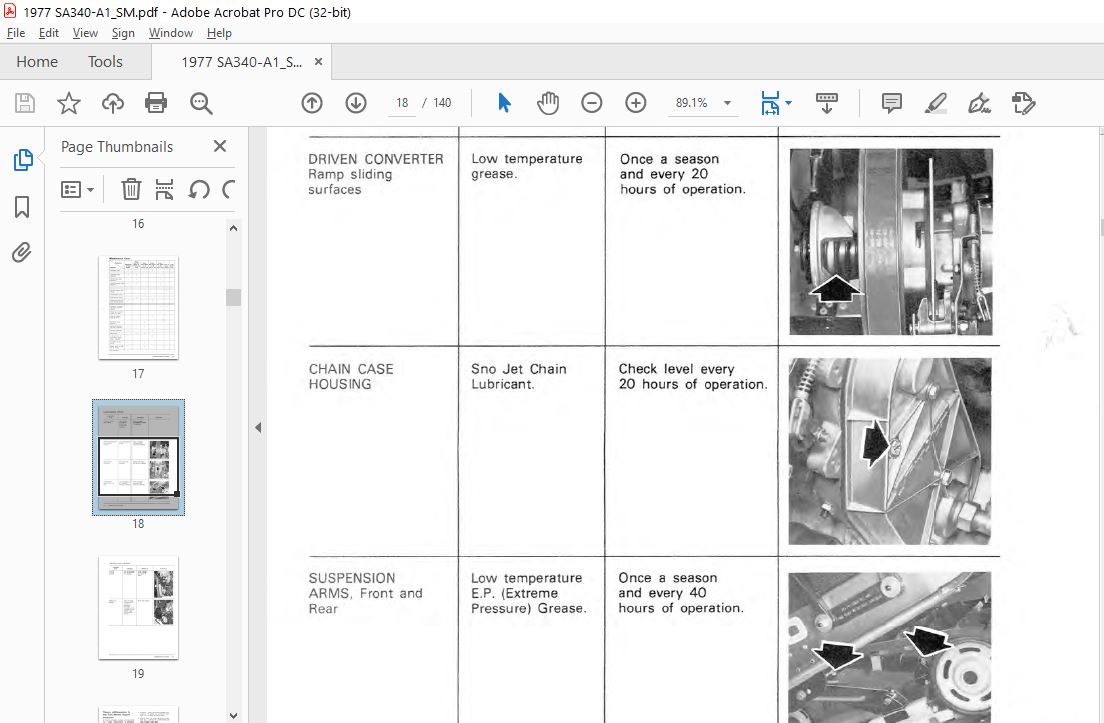Open the read mode keyboard-arrow tool

[x=827, y=103]
